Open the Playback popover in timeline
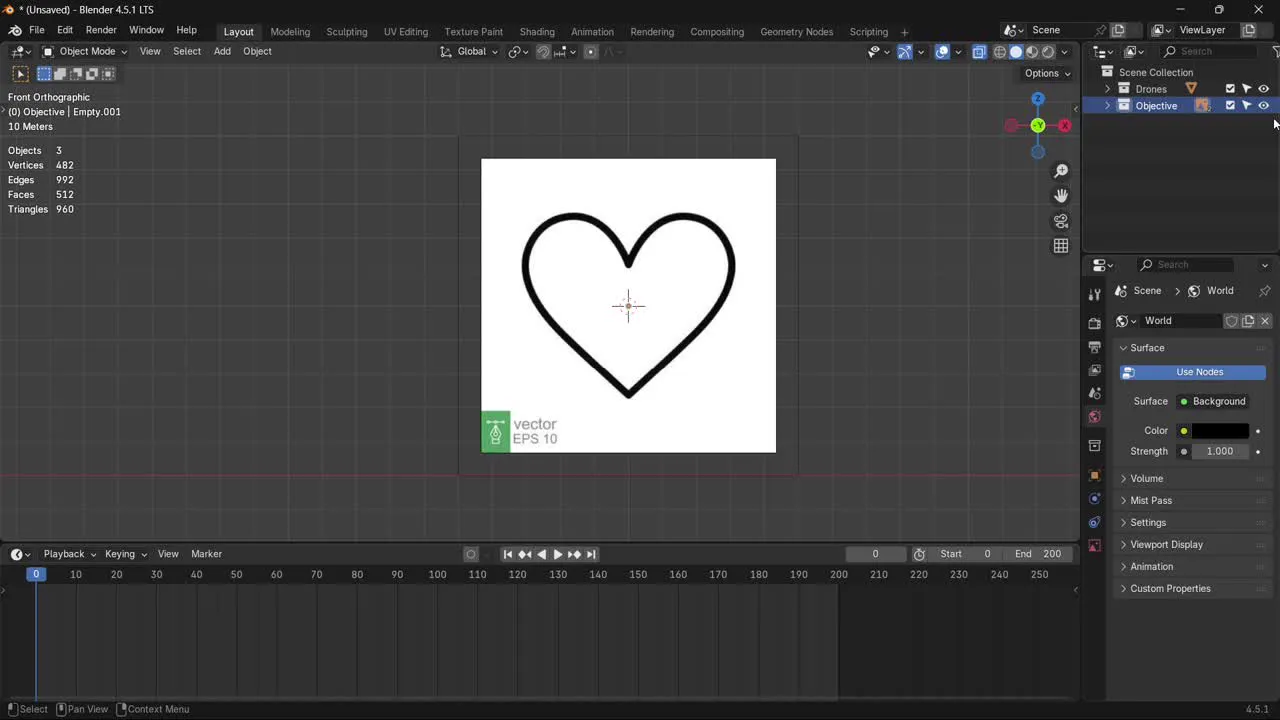1280x720 pixels. click(x=69, y=554)
